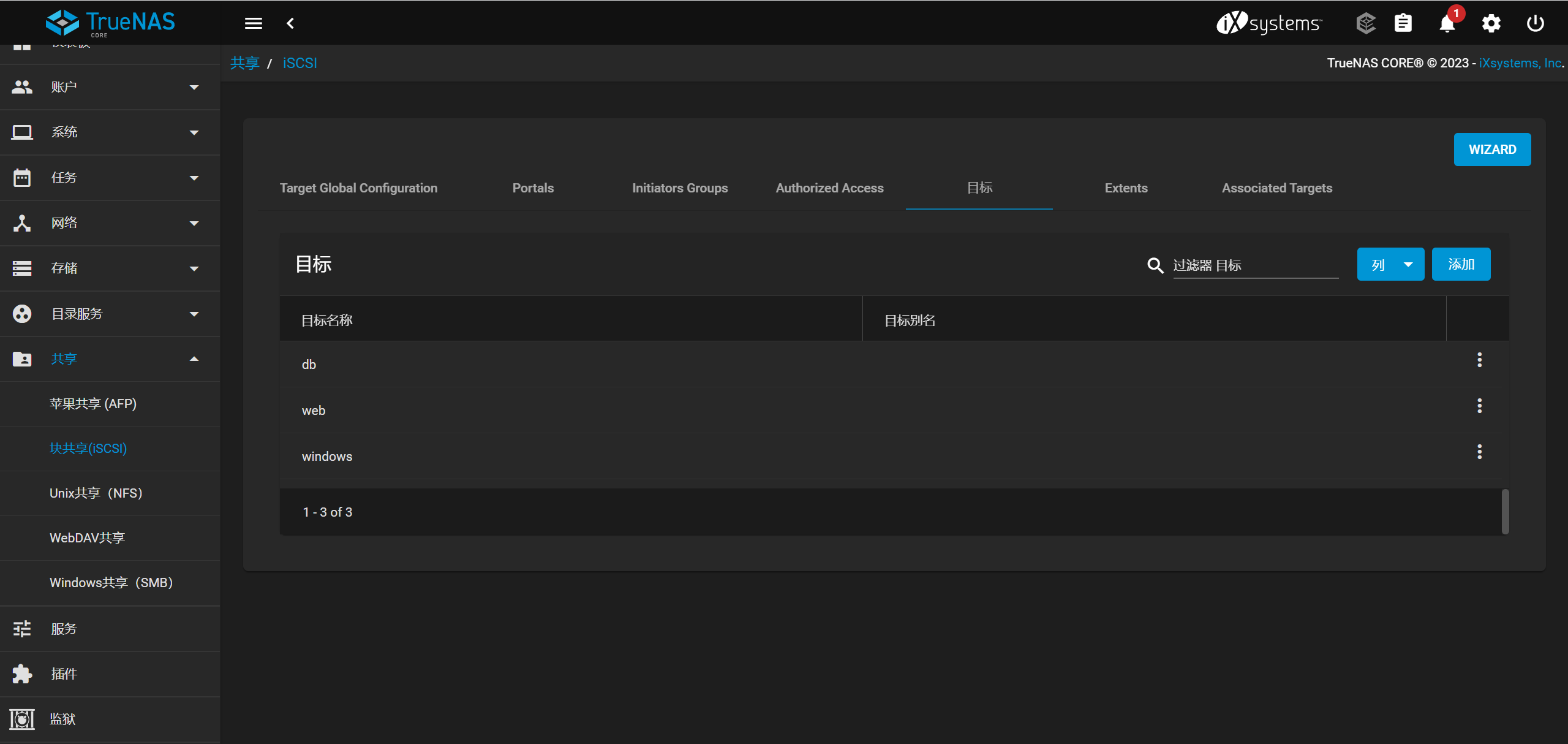
Task: Open the alerts bell icon
Action: 1447,24
